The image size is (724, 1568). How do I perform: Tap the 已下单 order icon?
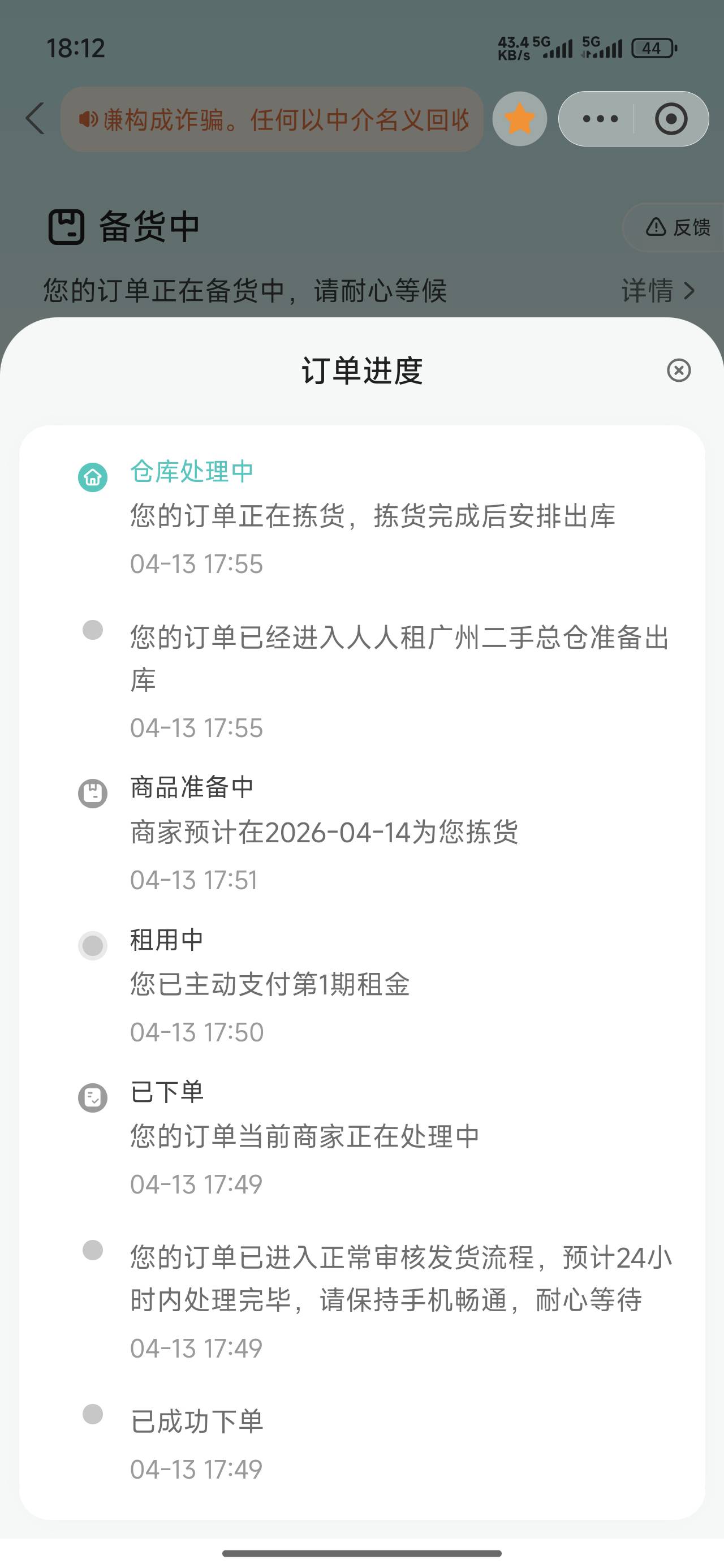[93, 1097]
